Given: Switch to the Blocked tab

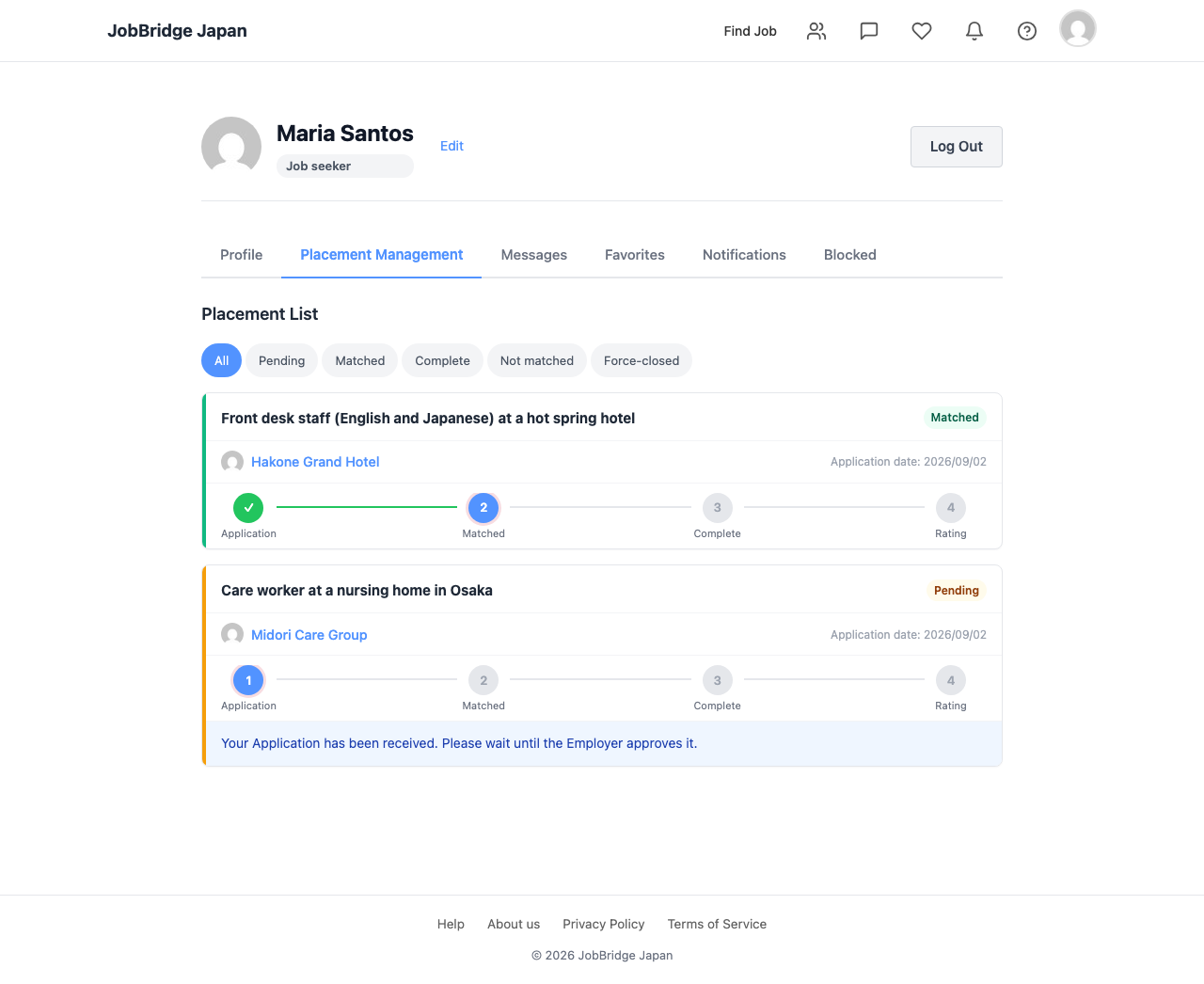Looking at the screenshot, I should coord(850,255).
